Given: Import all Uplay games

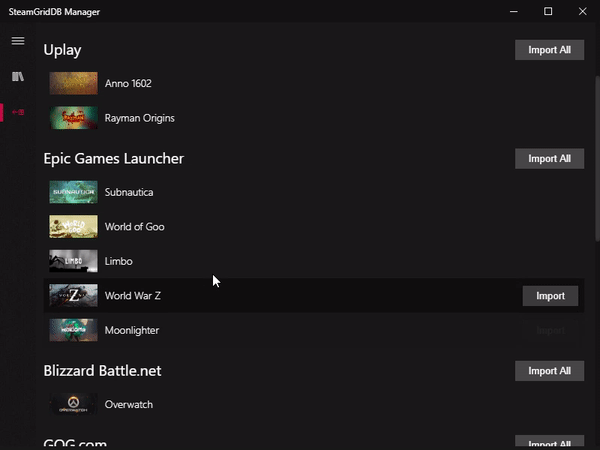Looking at the screenshot, I should click(x=549, y=50).
